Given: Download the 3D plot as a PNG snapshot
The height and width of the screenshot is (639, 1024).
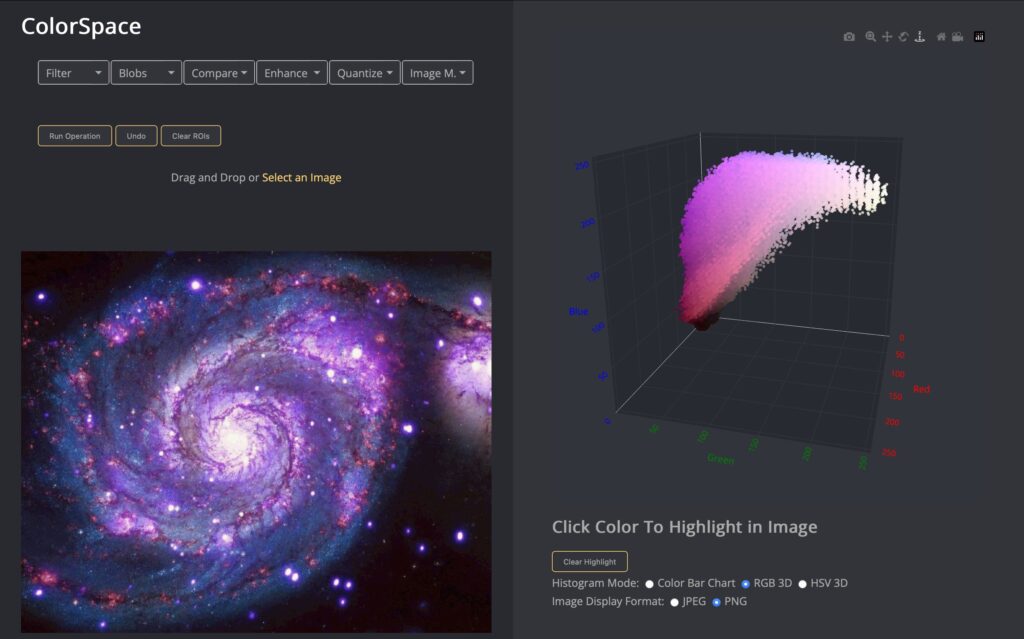Looking at the screenshot, I should 849,36.
